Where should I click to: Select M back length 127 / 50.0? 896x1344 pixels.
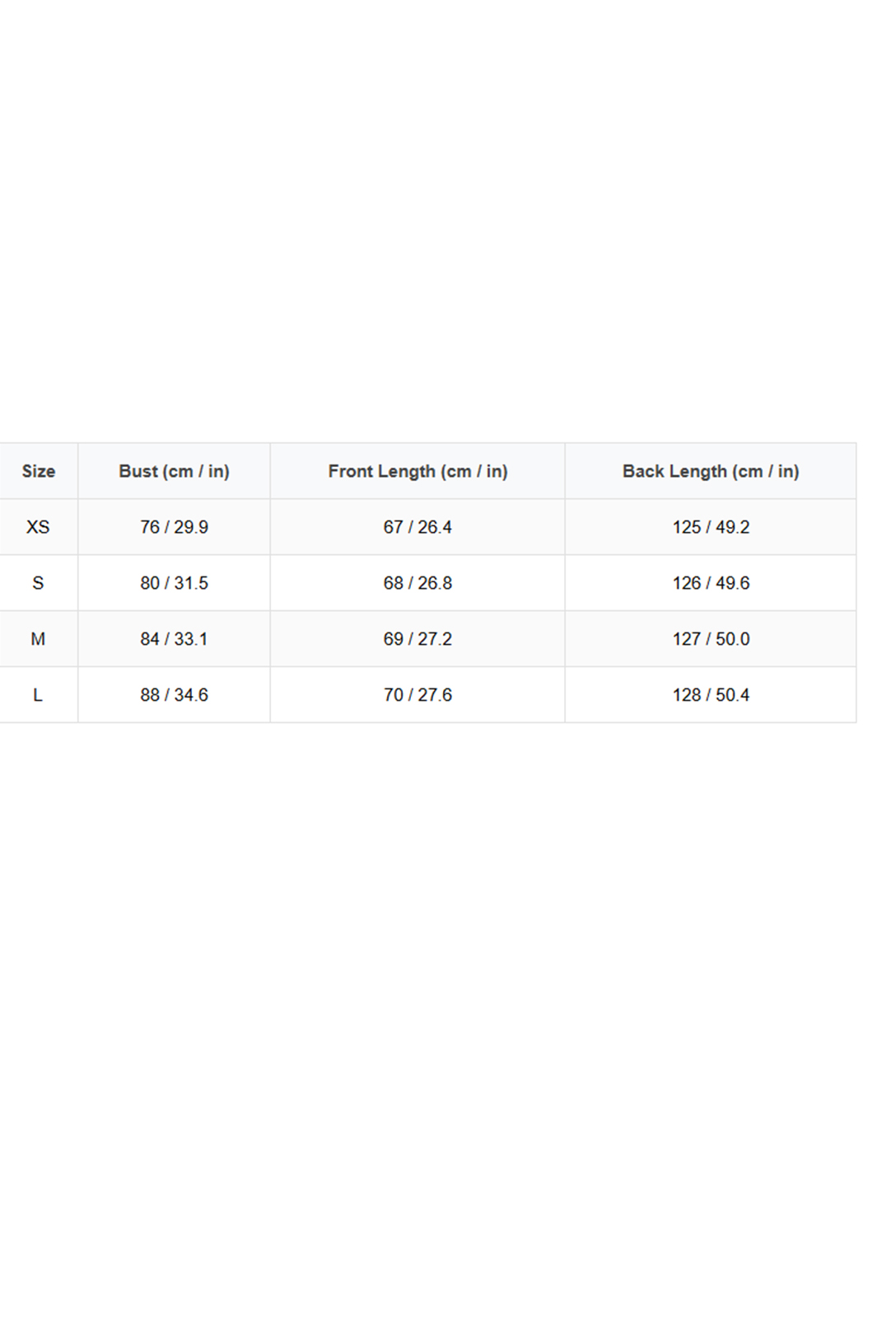click(711, 639)
